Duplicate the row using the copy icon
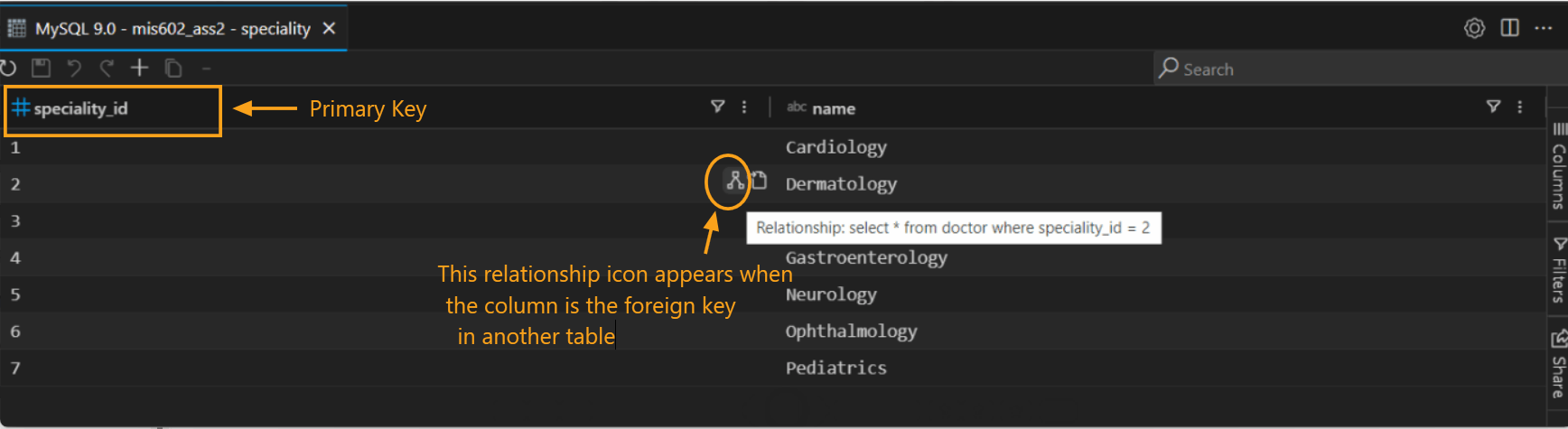This screenshot has width=1568, height=429. point(173,68)
